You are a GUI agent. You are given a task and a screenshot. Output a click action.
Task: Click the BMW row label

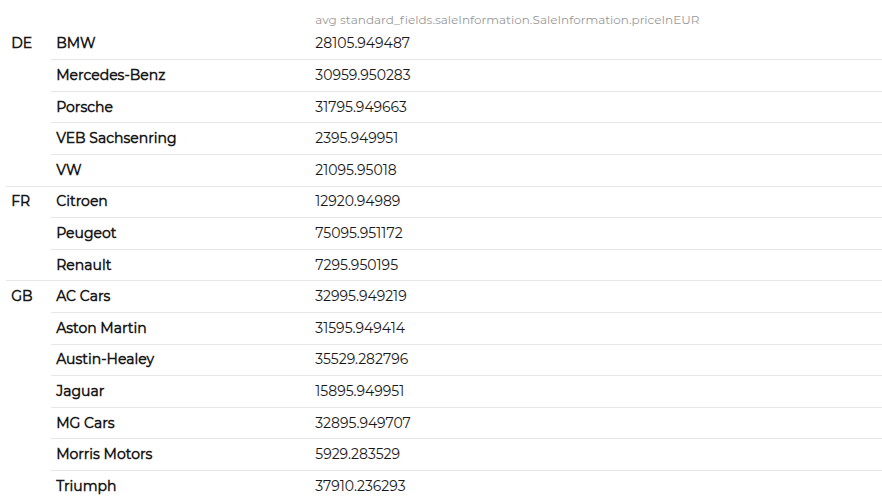pos(76,43)
